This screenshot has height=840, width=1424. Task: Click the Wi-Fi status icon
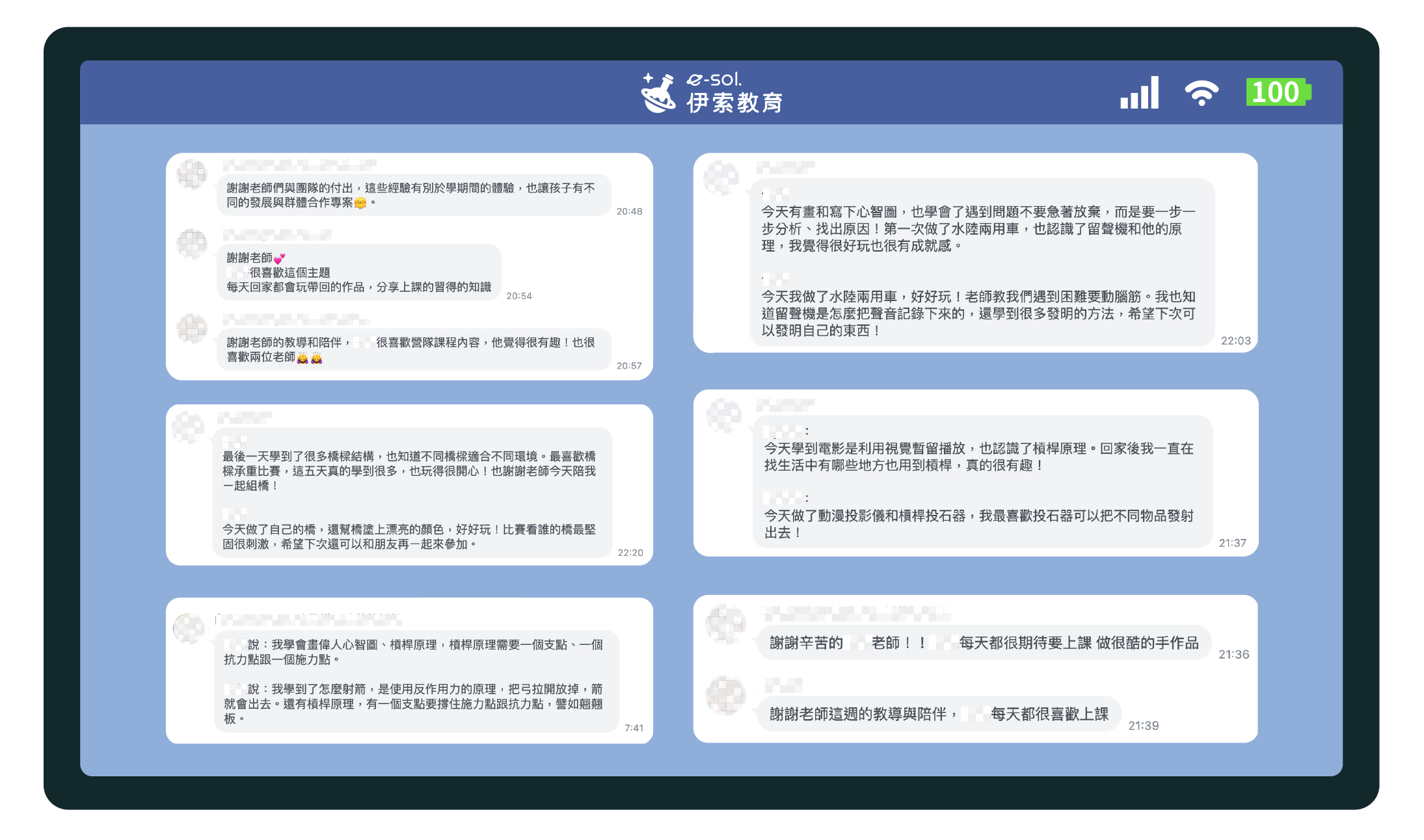point(1201,93)
